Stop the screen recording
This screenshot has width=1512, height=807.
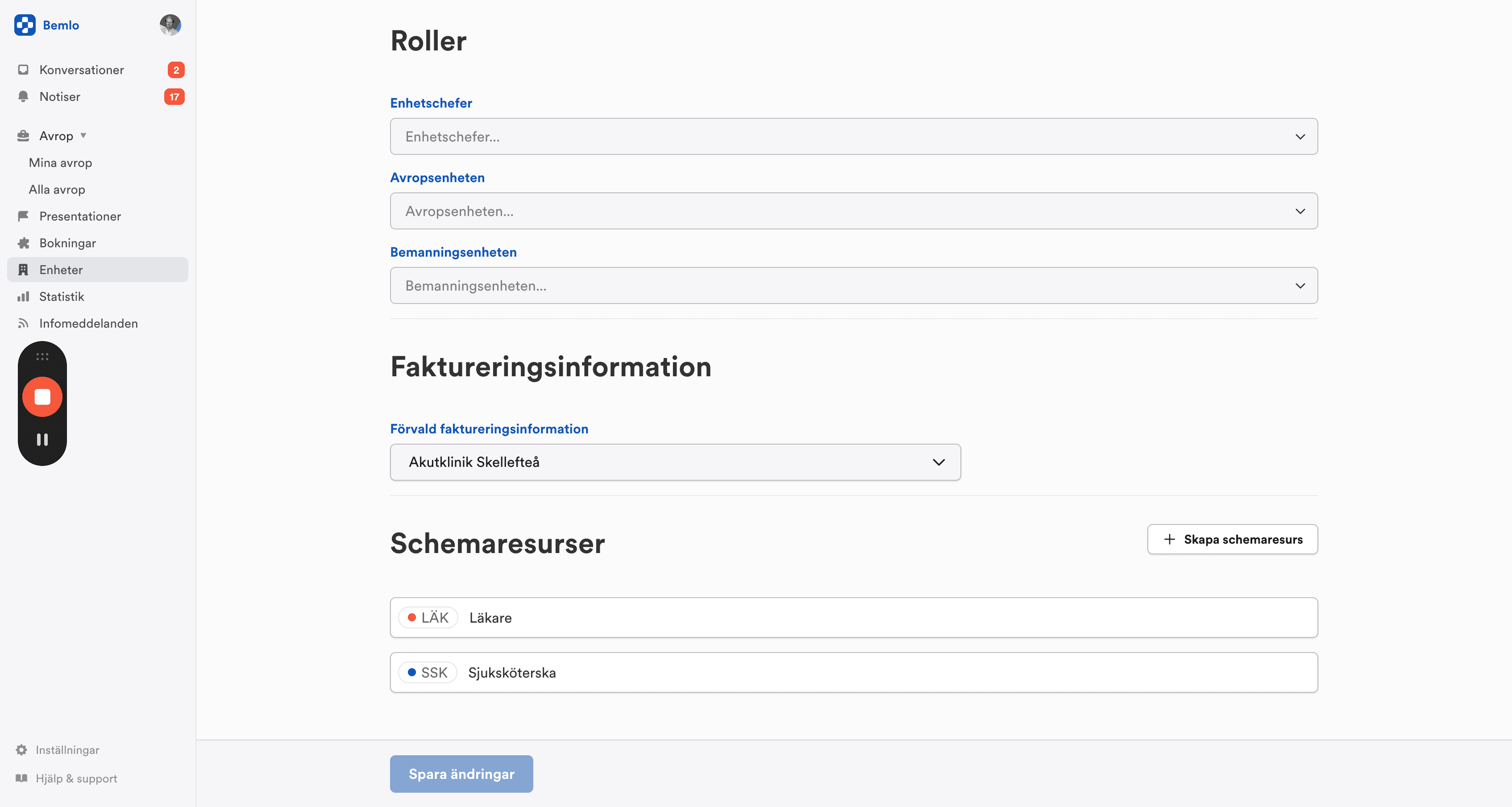[x=42, y=397]
